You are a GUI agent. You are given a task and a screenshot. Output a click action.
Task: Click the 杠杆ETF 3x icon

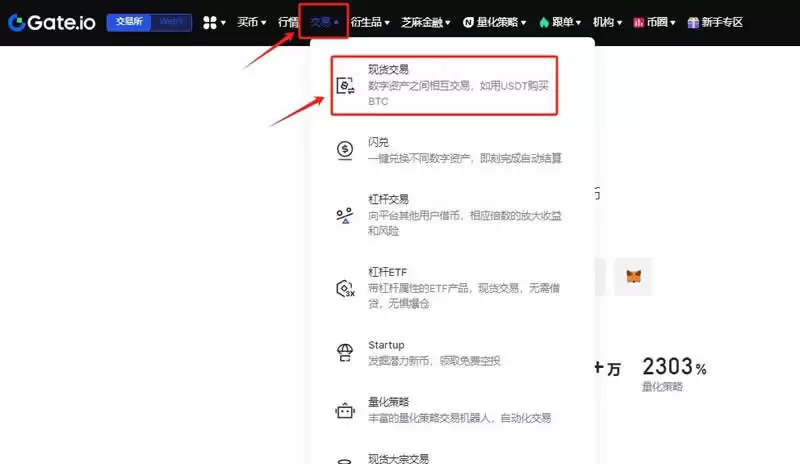345,288
